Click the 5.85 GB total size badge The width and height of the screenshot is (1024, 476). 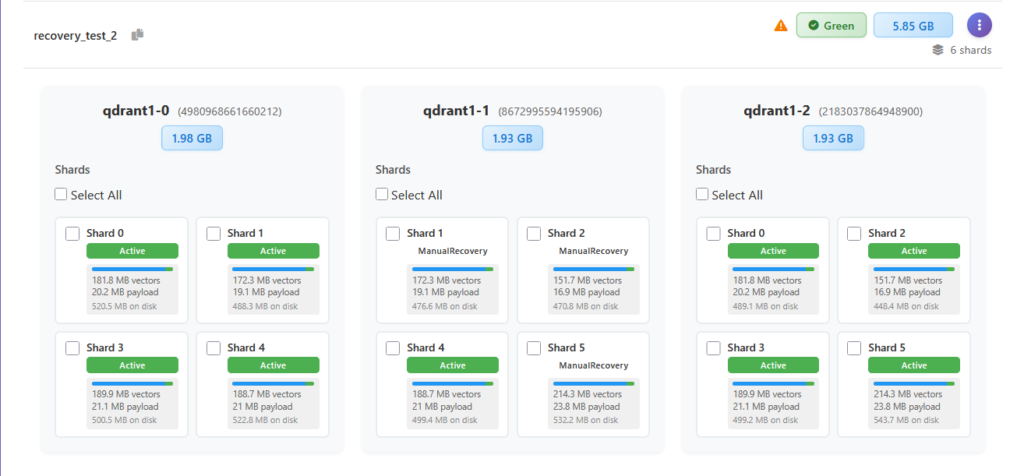912,25
